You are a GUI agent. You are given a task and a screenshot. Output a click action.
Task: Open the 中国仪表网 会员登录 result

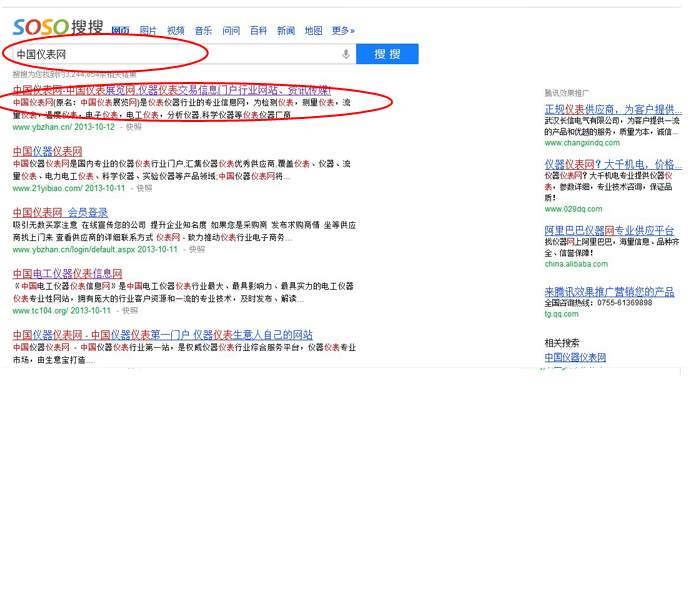[60, 212]
